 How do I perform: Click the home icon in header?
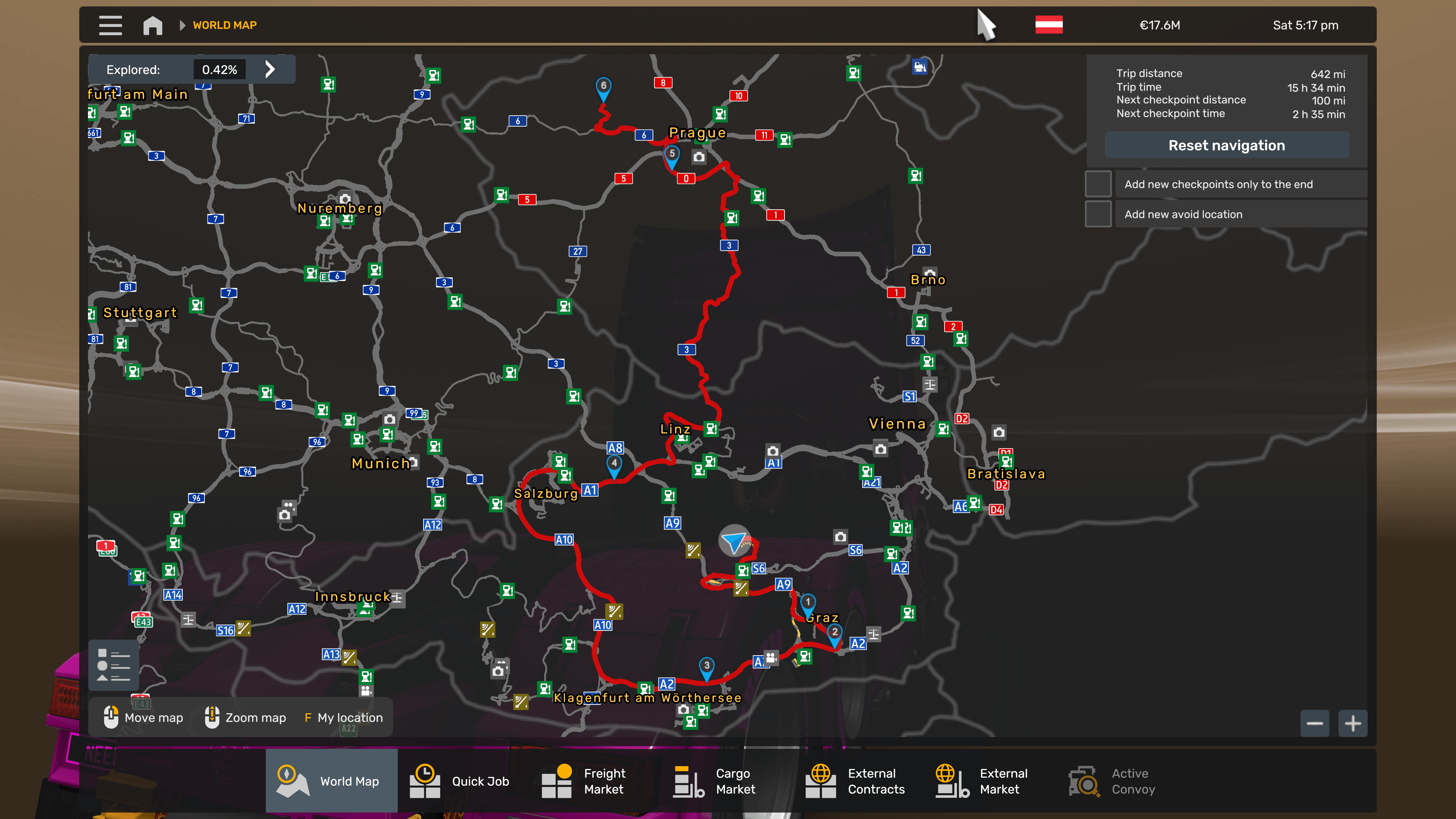click(152, 25)
